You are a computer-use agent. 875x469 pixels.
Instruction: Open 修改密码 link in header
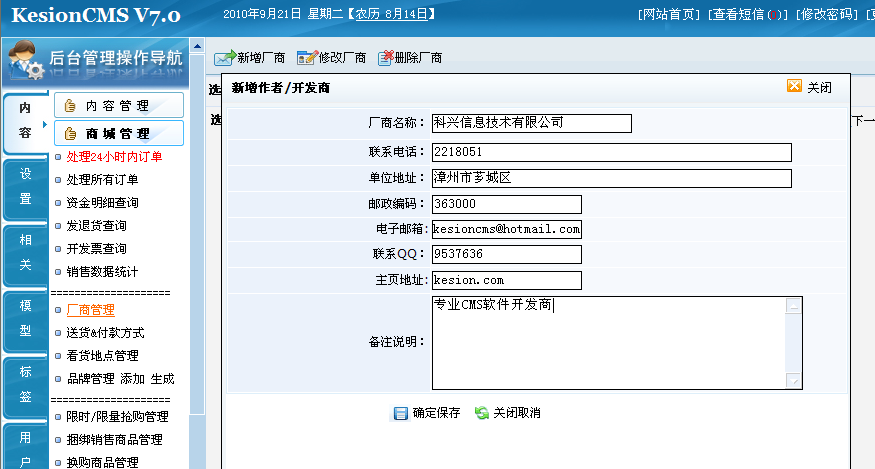(x=827, y=15)
